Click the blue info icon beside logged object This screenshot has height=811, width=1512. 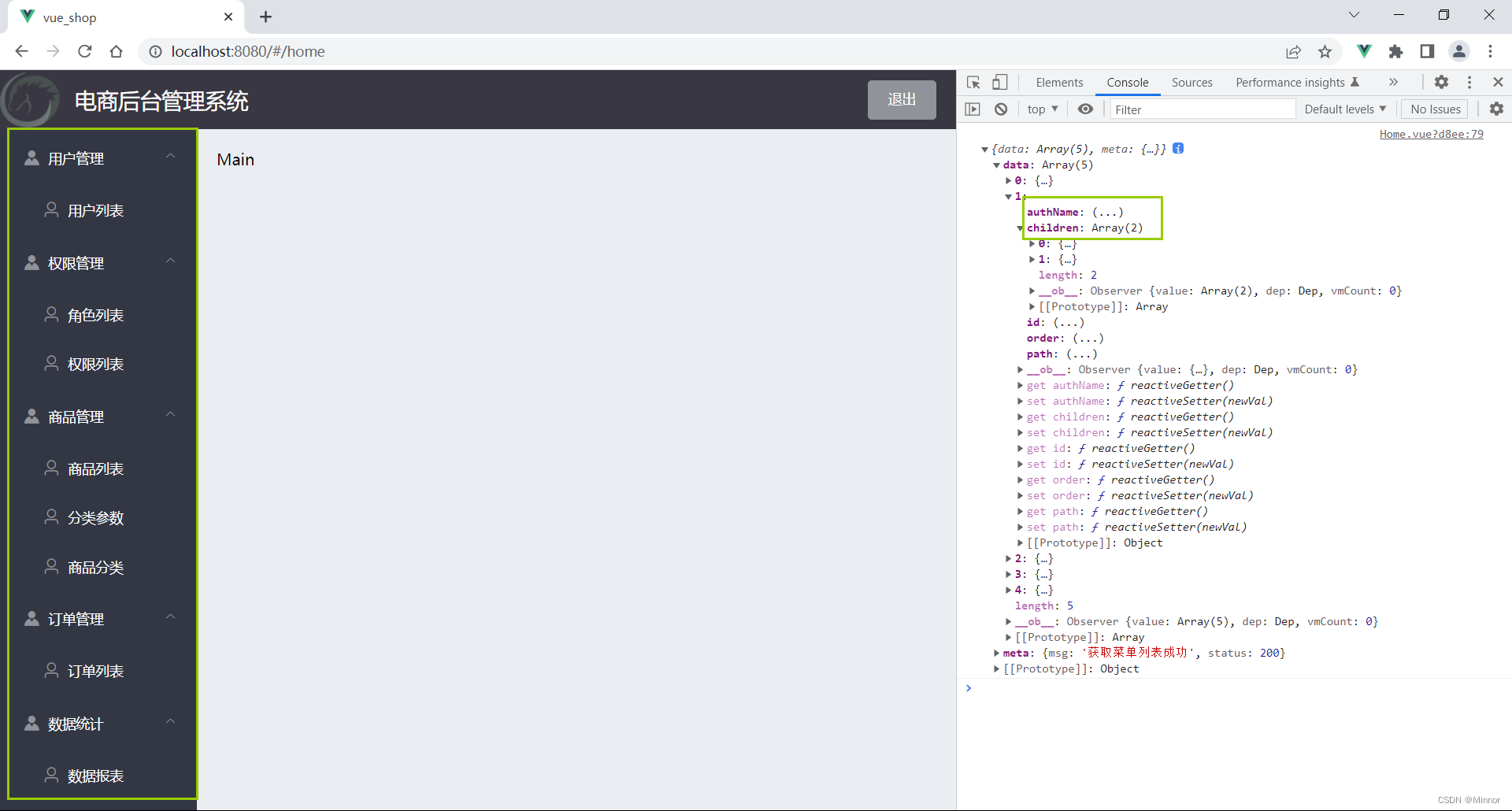1178,148
